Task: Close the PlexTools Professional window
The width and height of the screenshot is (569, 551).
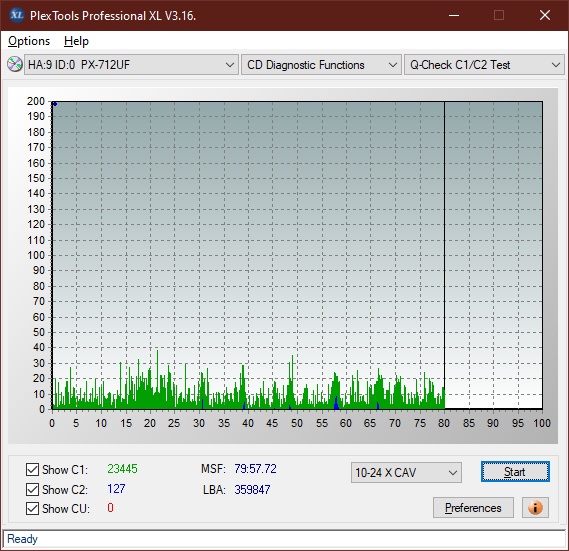Action: [x=545, y=15]
